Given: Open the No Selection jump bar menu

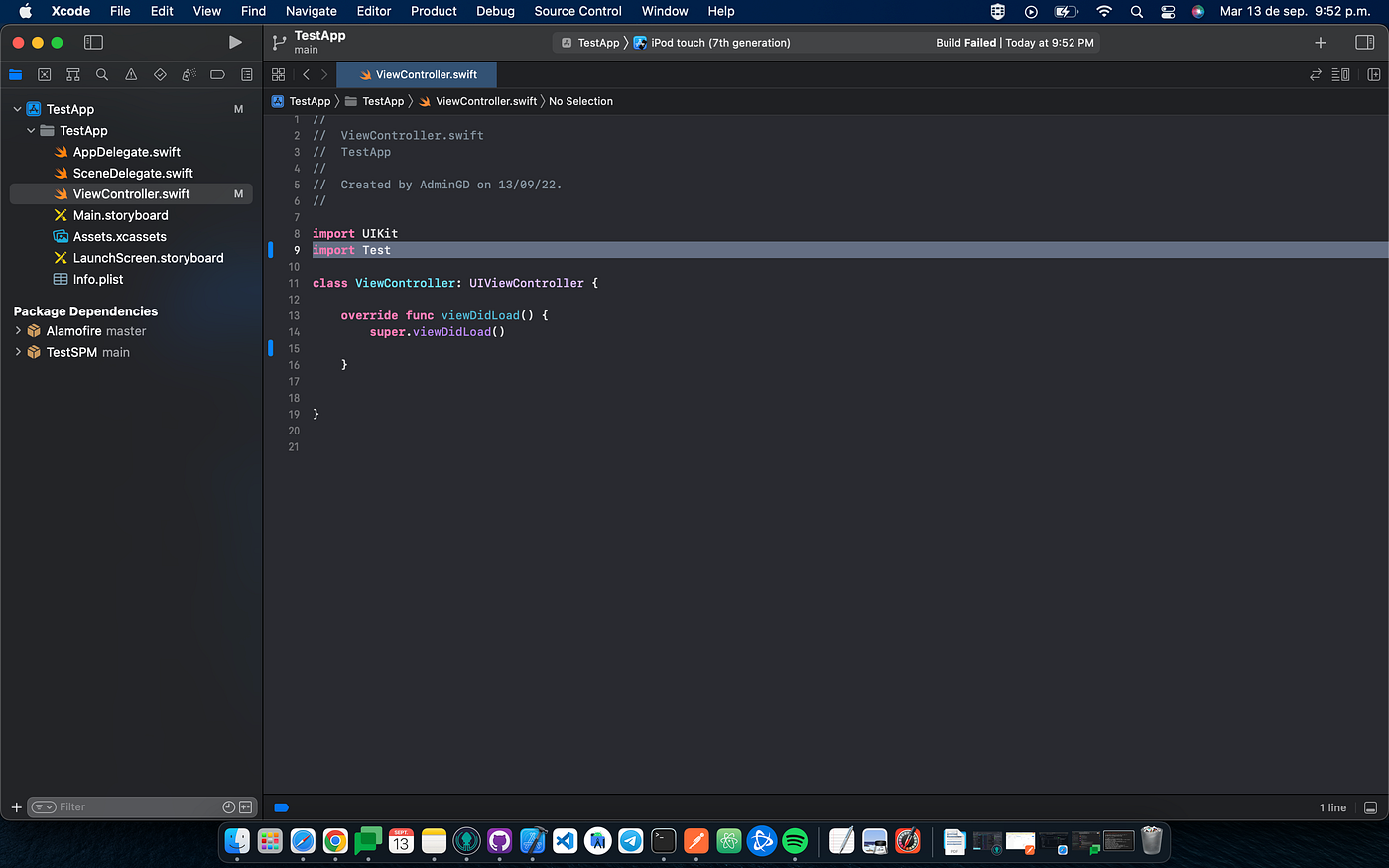Looking at the screenshot, I should 580,101.
